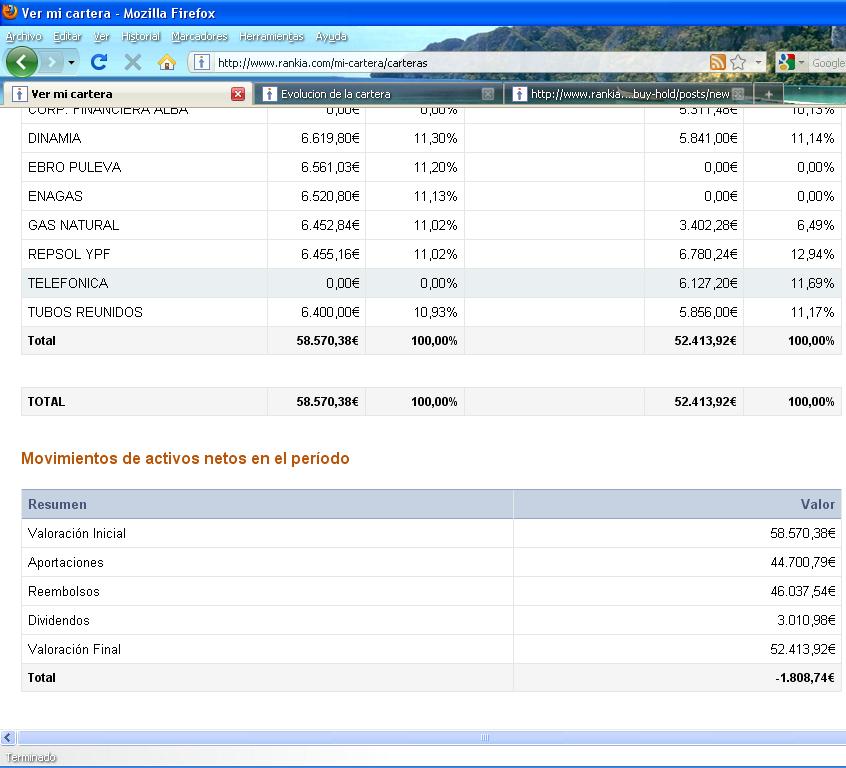
Task: Switch to the Evolucion de la cartera tab
Action: pyautogui.click(x=335, y=94)
